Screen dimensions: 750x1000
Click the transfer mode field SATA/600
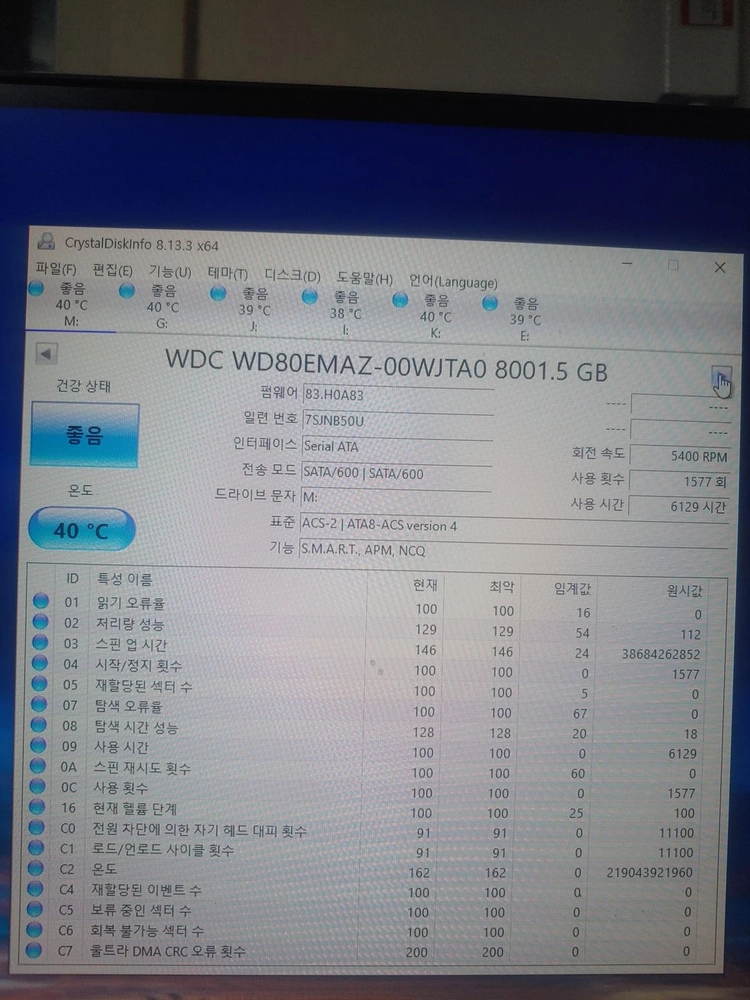396,473
